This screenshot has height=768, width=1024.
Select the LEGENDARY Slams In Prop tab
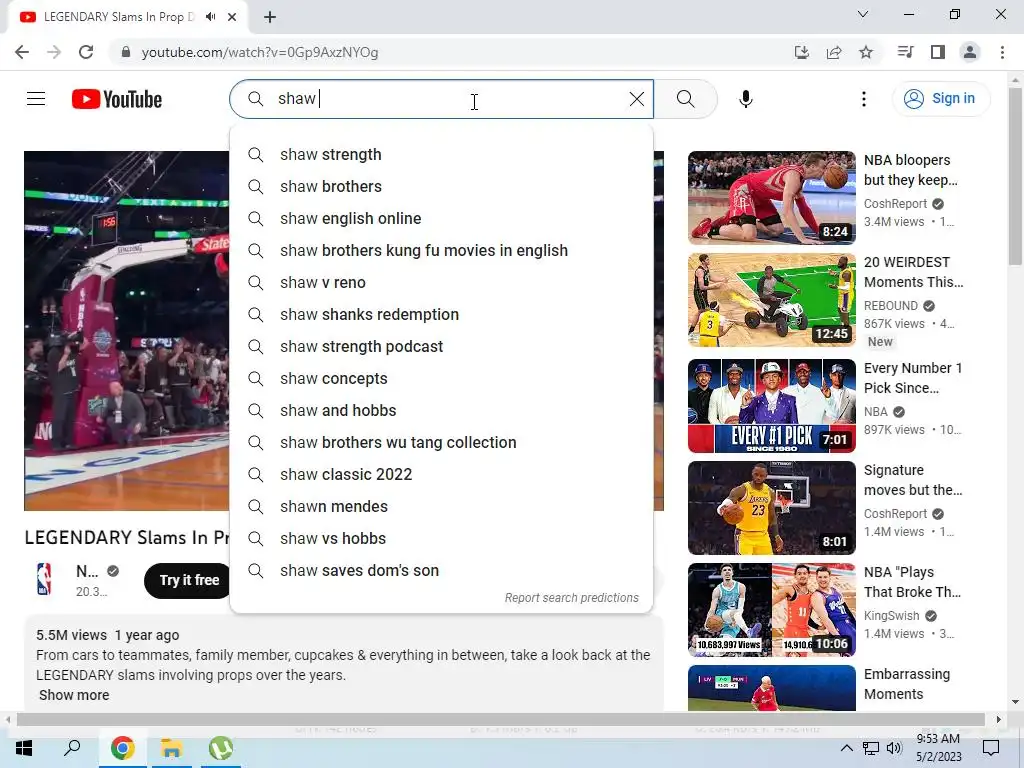coord(120,17)
